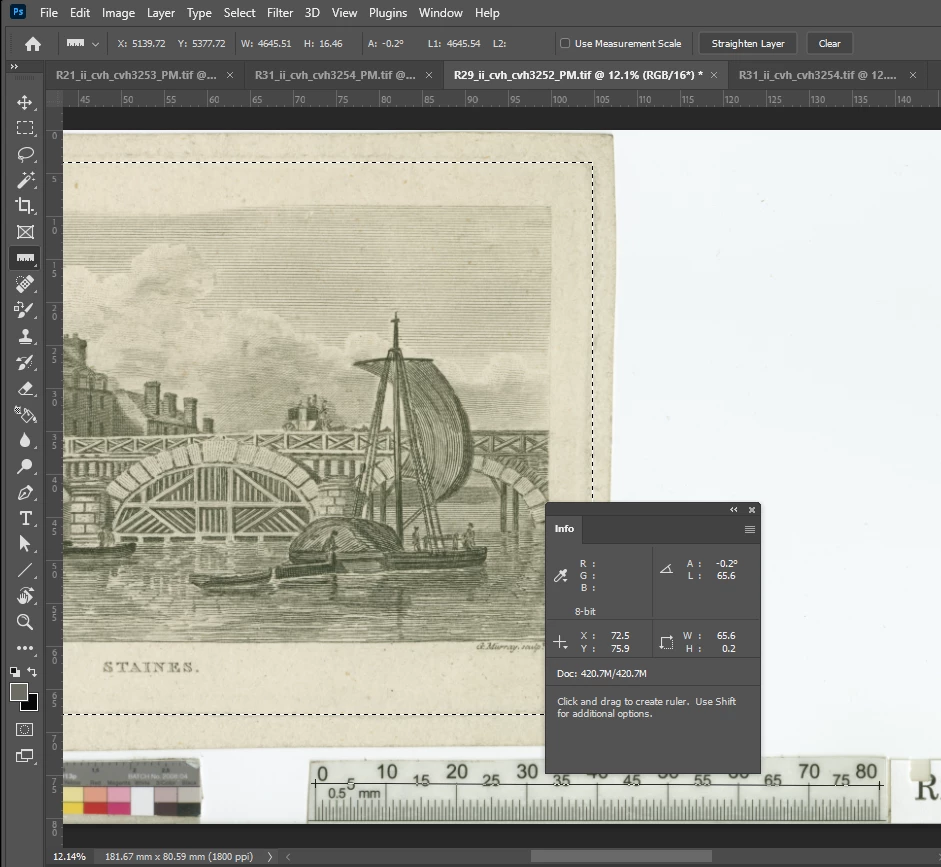Select the Rectangular Marquee tool
The image size is (941, 867).
coord(25,128)
